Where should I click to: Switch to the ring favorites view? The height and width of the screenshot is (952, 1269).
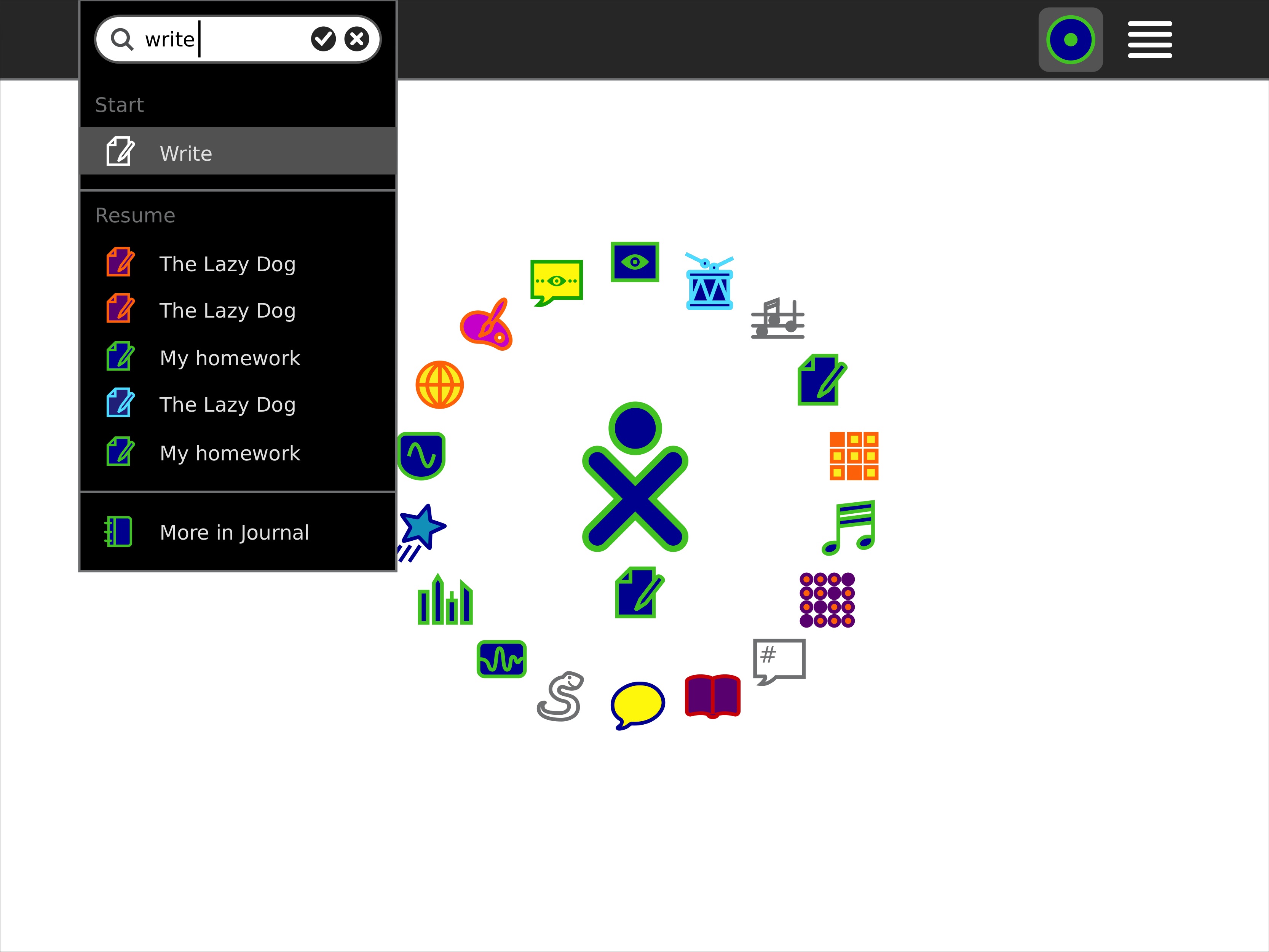coord(1071,40)
